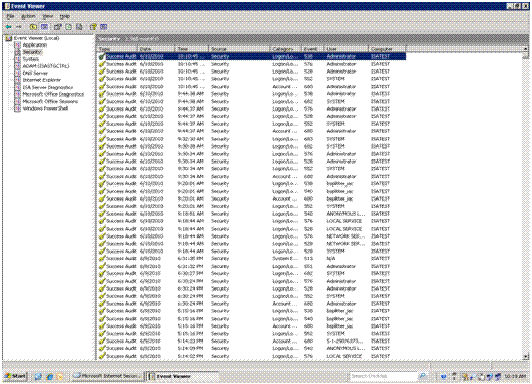Sort by the User column header

pos(346,49)
